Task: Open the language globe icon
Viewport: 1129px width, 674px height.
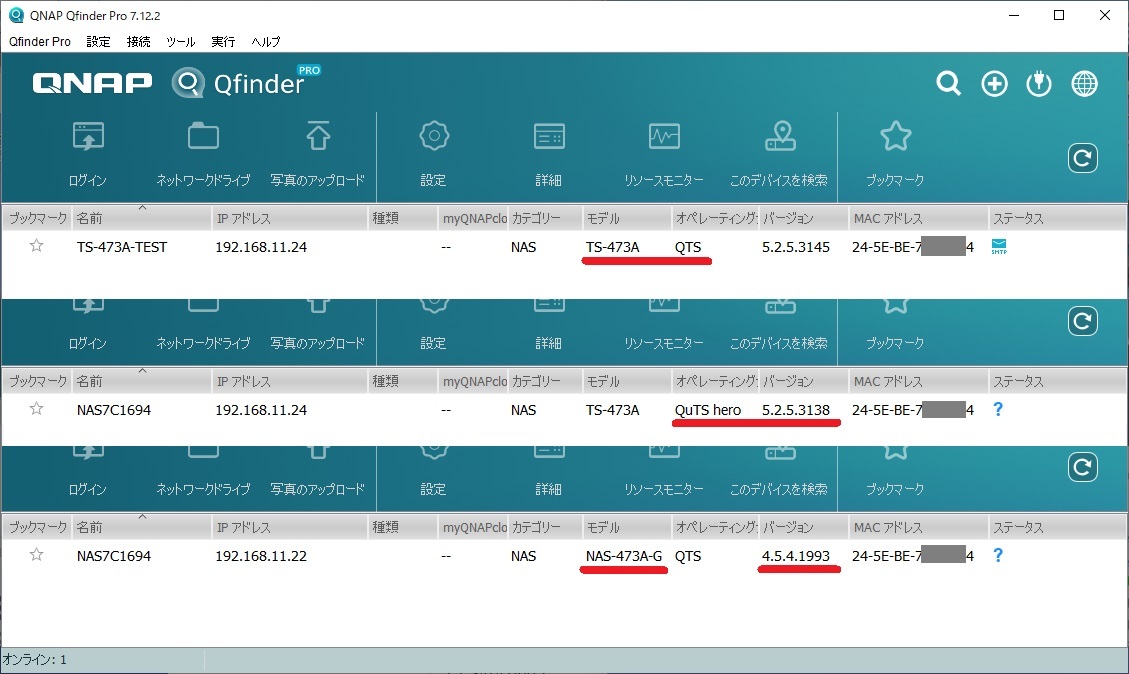Action: (1084, 84)
